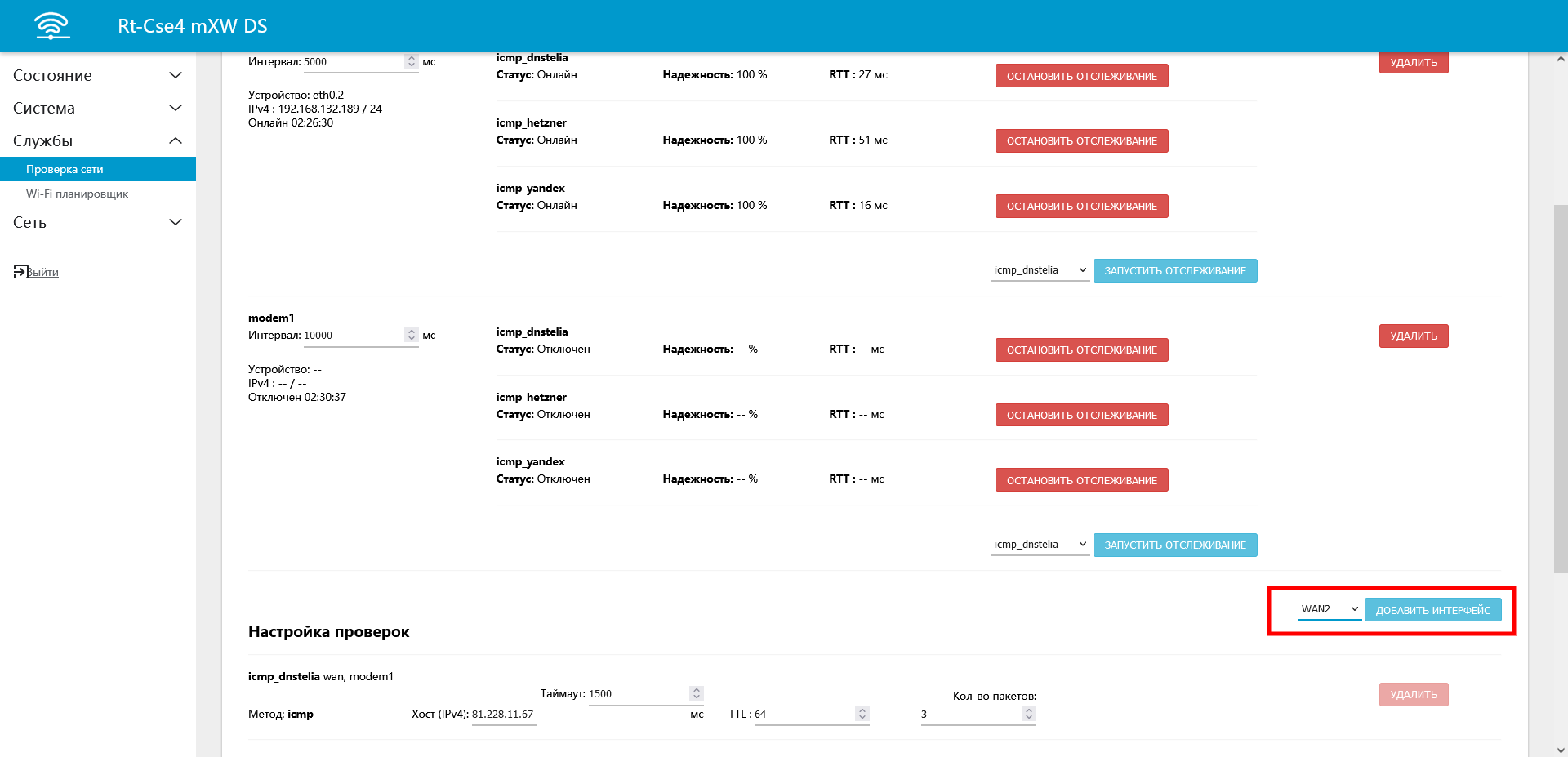Image resolution: width=1568 pixels, height=757 pixels.
Task: Open Wi-Fi планировщик page
Action: coord(77,194)
